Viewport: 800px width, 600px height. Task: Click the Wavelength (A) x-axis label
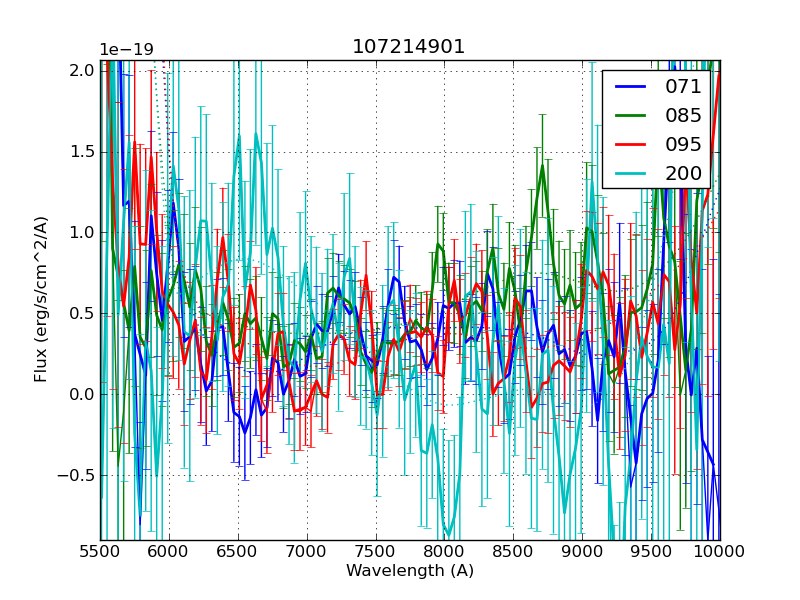pyautogui.click(x=409, y=571)
